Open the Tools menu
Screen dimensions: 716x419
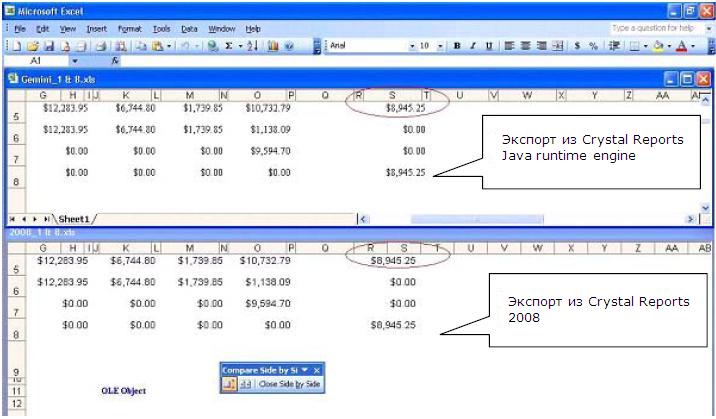(x=161, y=29)
